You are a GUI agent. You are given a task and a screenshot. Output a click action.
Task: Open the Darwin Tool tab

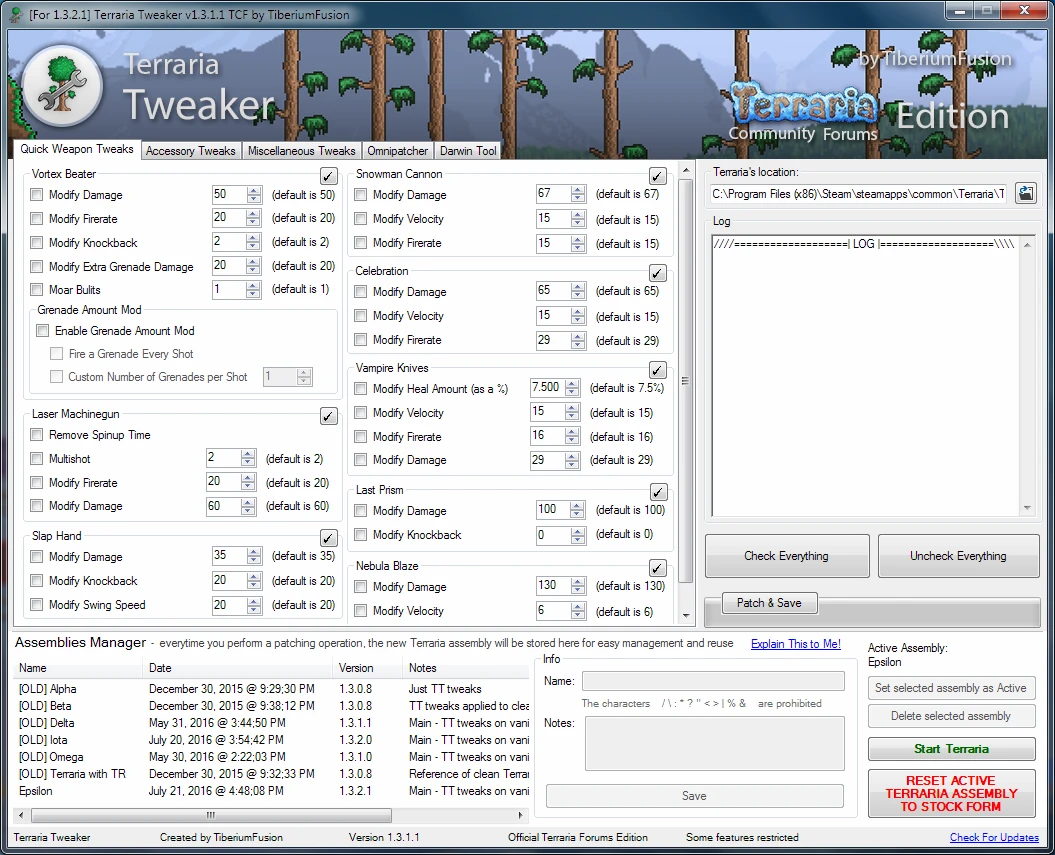[x=466, y=150]
